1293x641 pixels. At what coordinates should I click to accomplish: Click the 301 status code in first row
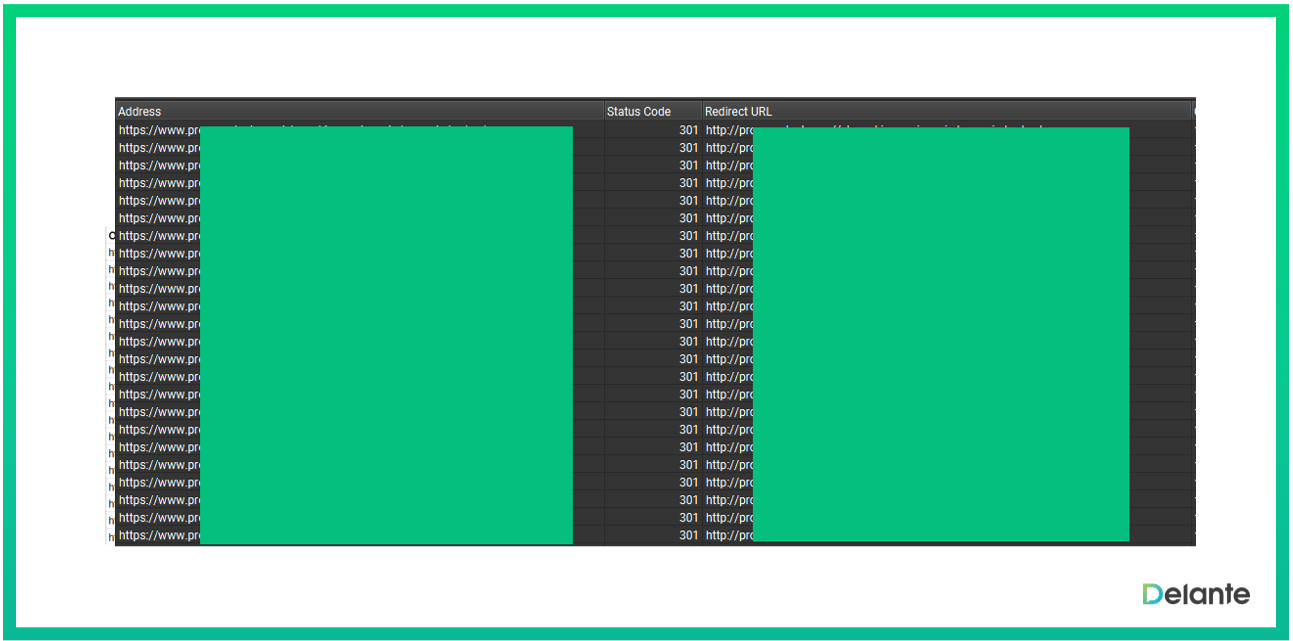[688, 130]
